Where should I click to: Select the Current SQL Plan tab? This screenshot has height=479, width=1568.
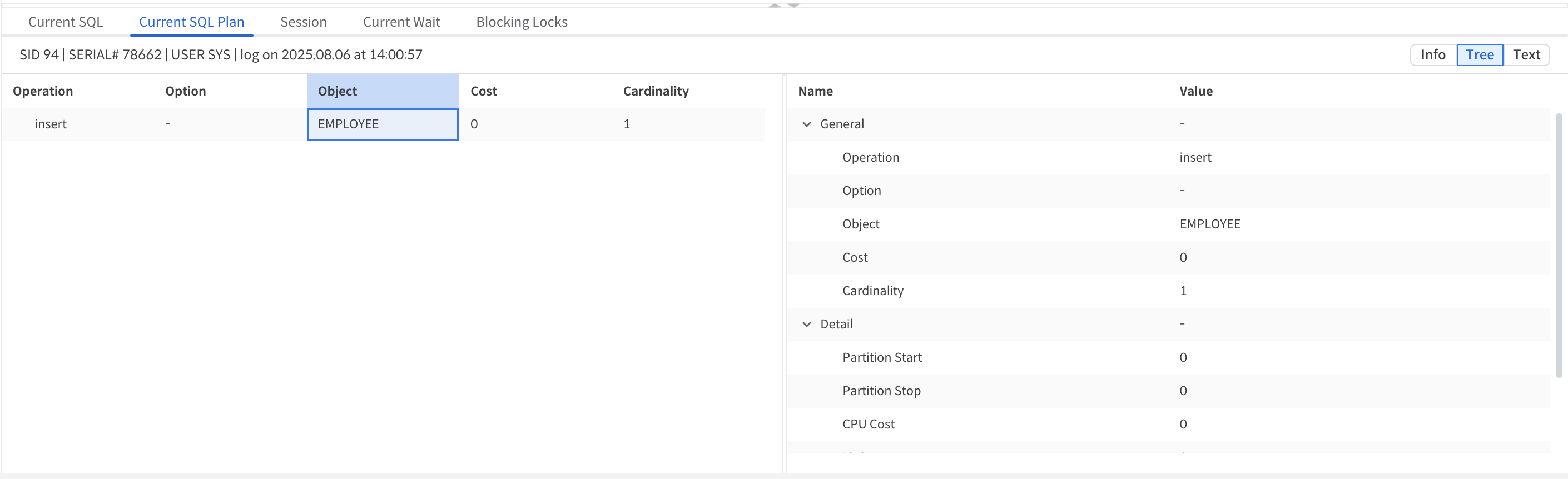point(191,22)
